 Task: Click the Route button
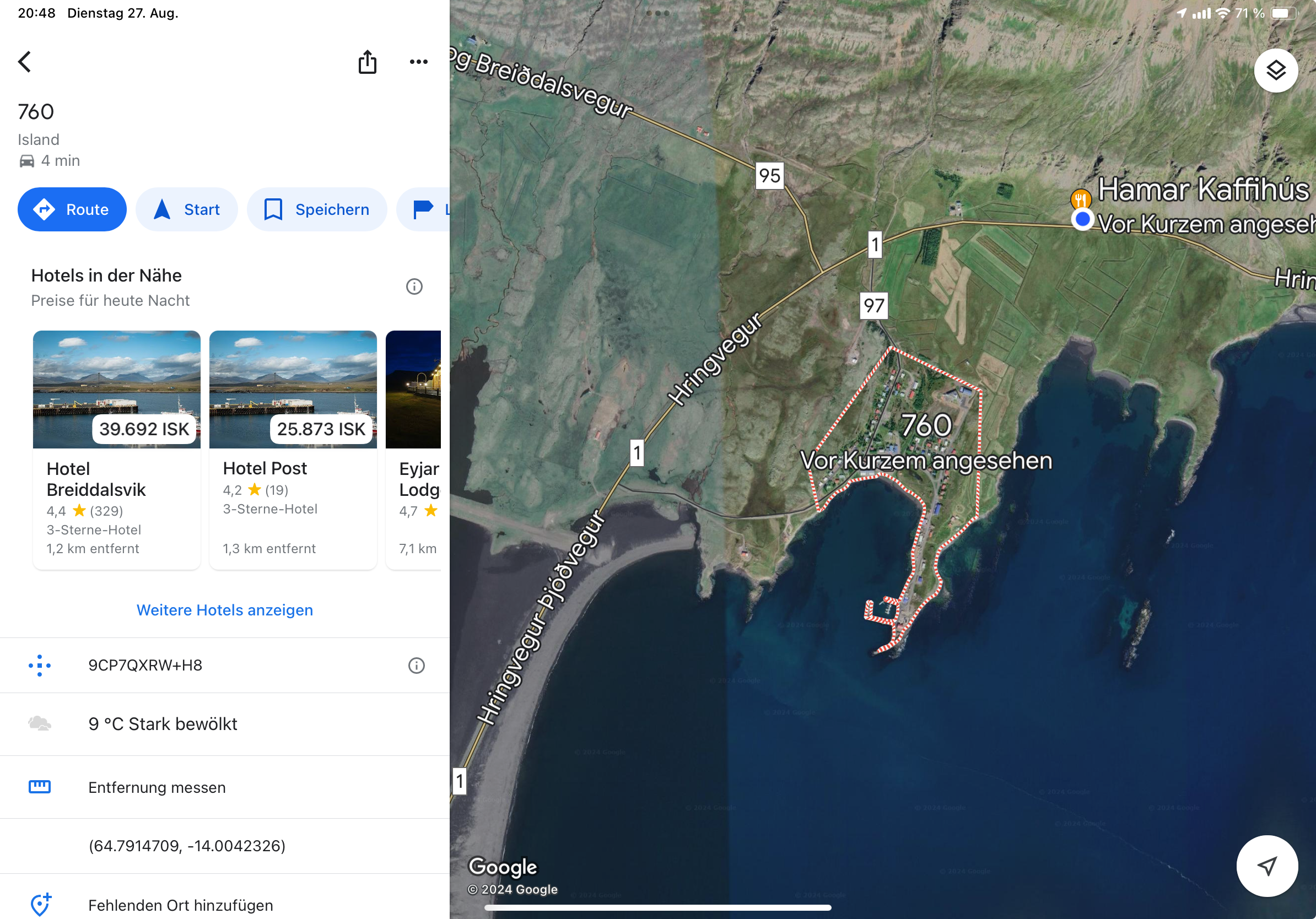tap(72, 210)
